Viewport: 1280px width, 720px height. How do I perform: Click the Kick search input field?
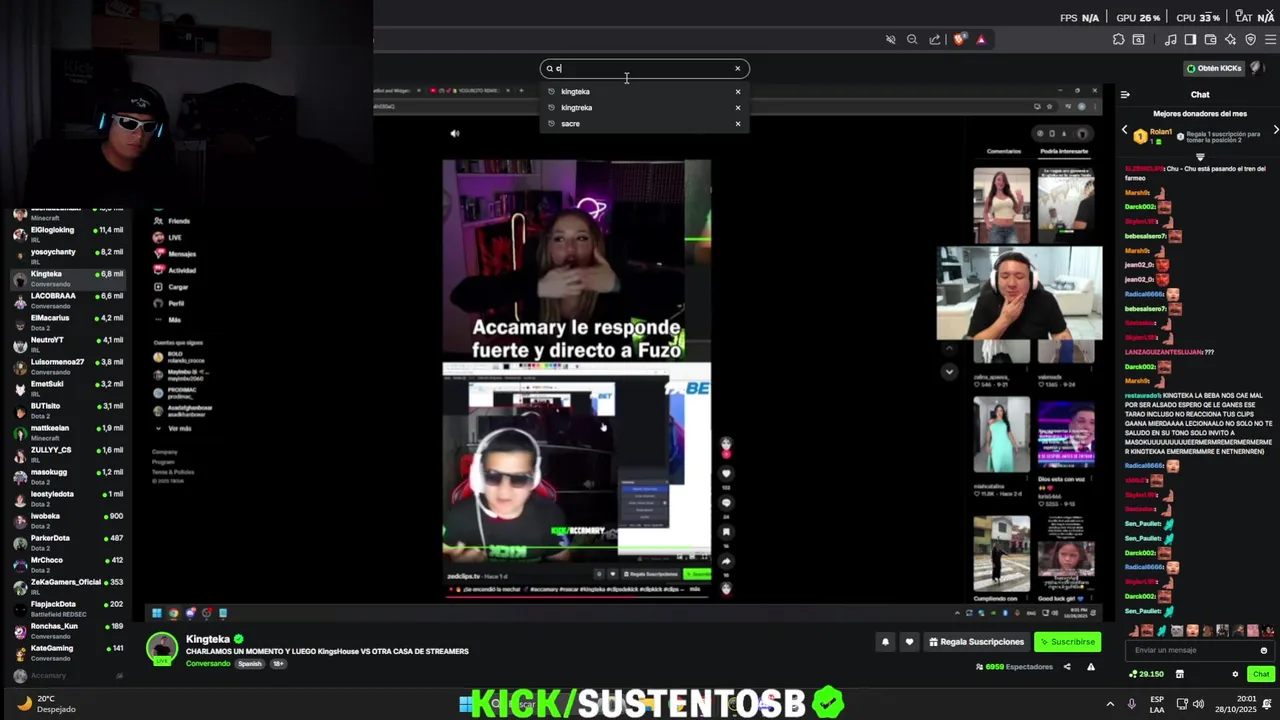(x=644, y=69)
